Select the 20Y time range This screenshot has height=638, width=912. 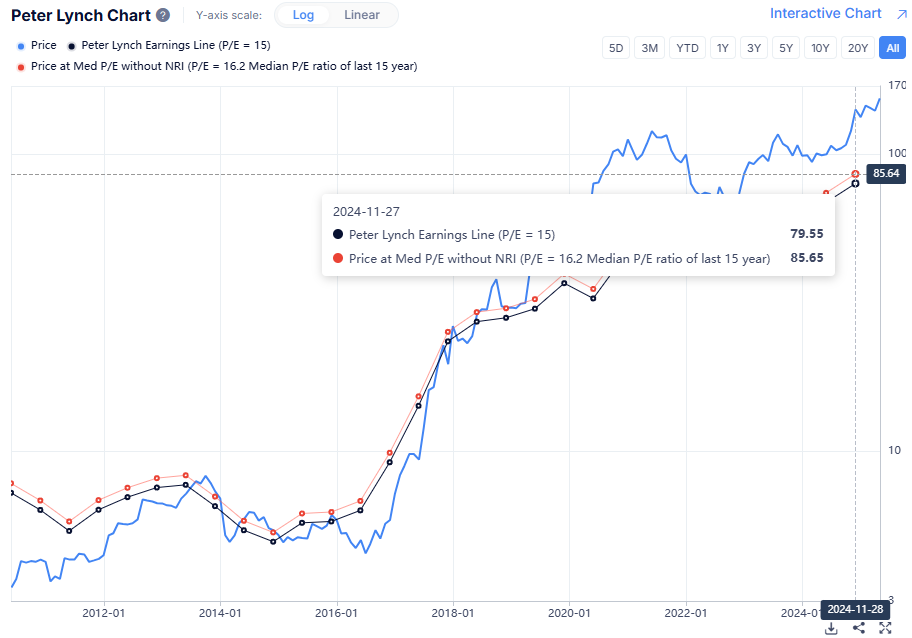point(857,48)
